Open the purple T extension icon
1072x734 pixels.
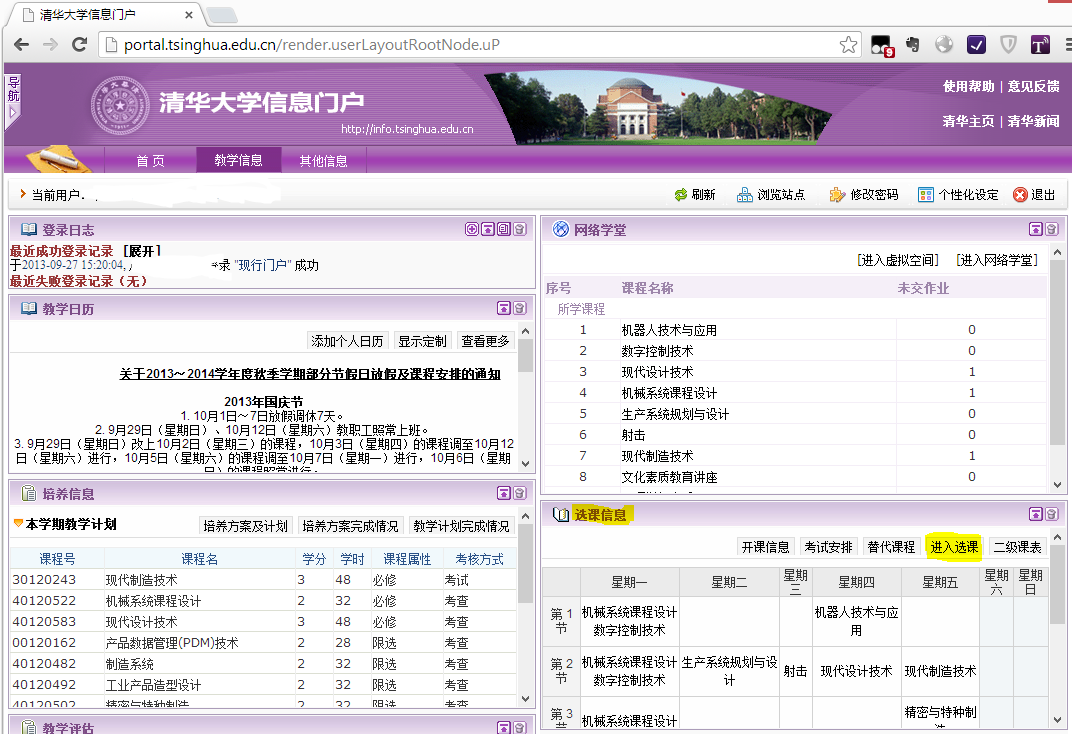pyautogui.click(x=1040, y=45)
